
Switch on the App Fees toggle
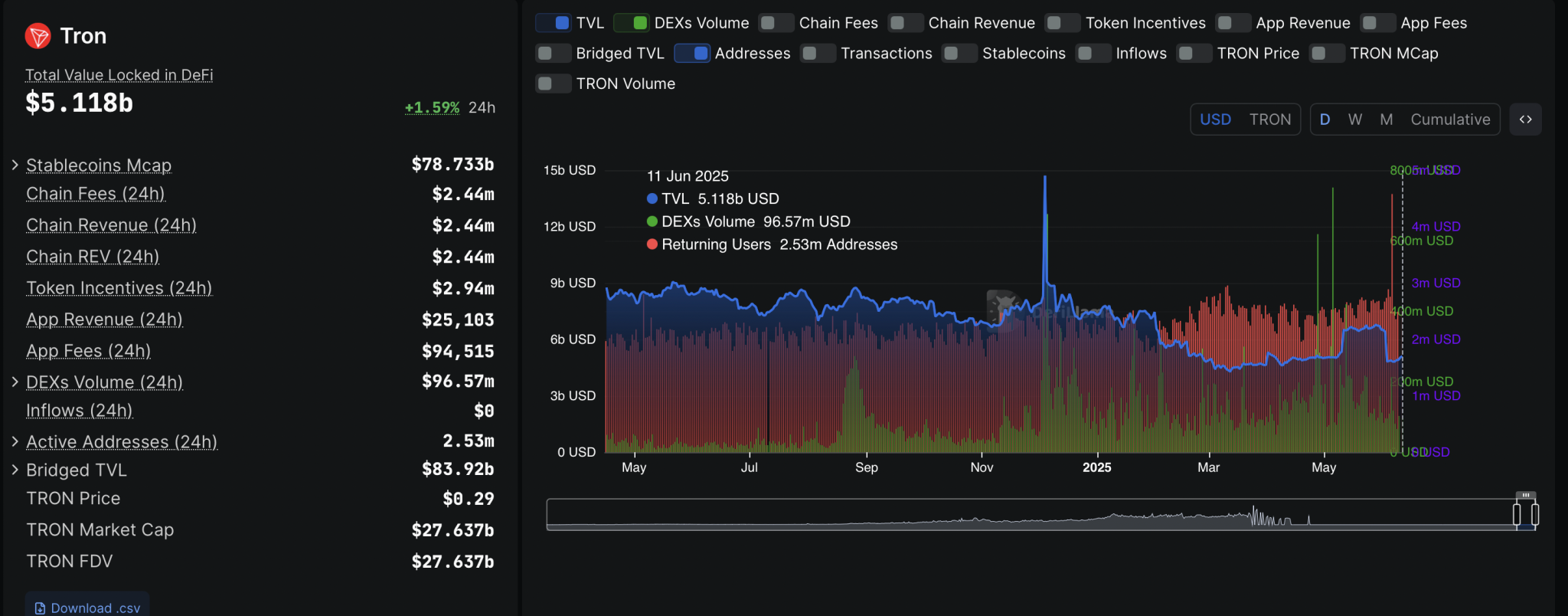click(x=1378, y=23)
